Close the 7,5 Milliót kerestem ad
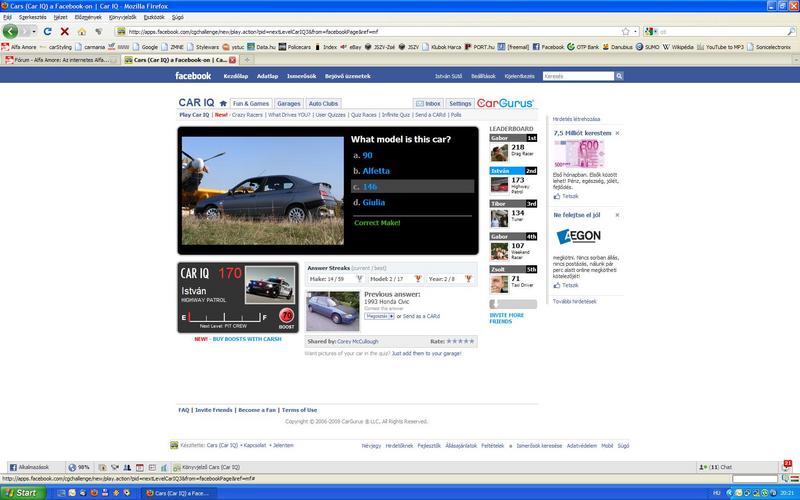 [617, 133]
